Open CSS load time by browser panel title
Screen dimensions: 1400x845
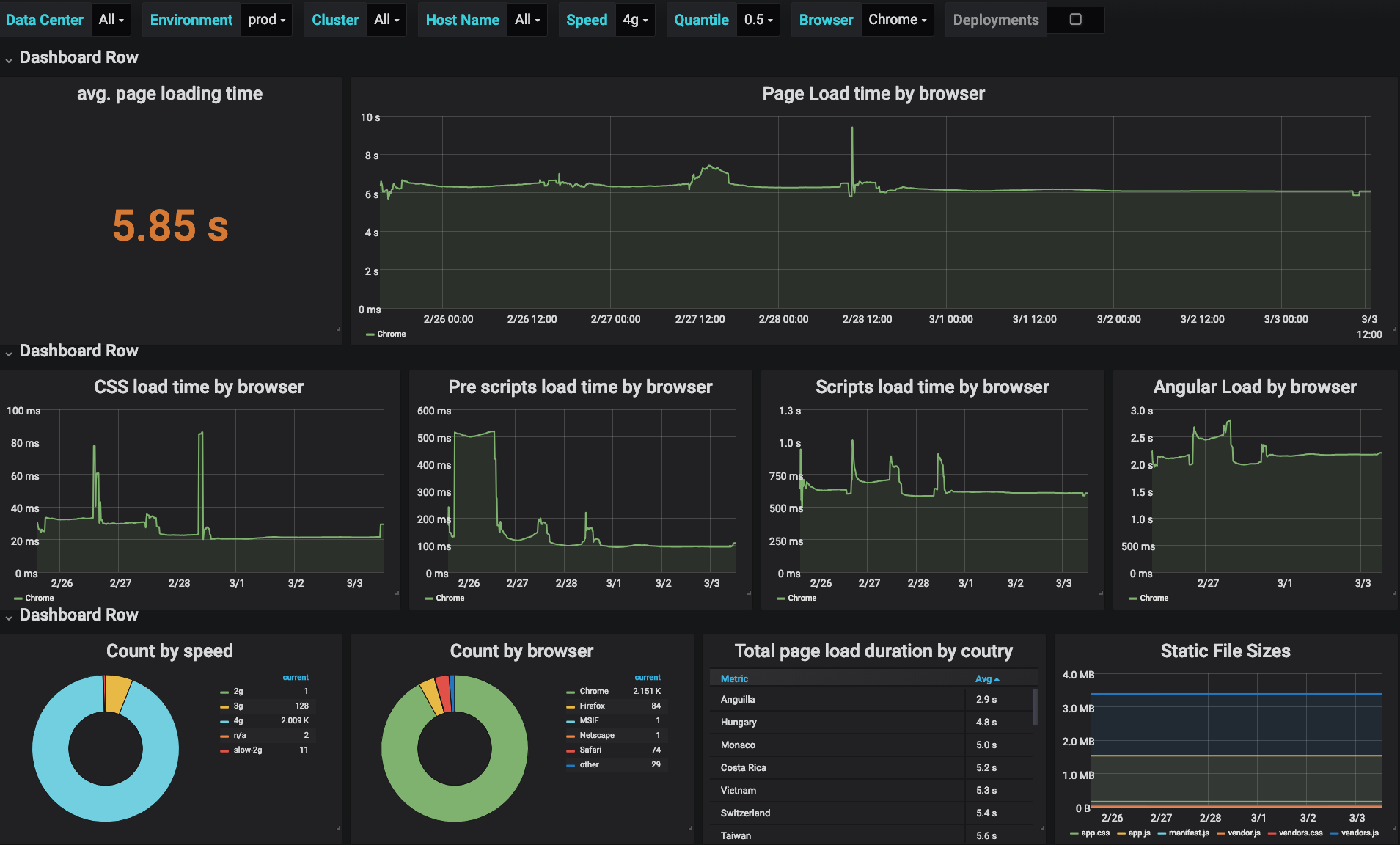pyautogui.click(x=199, y=387)
